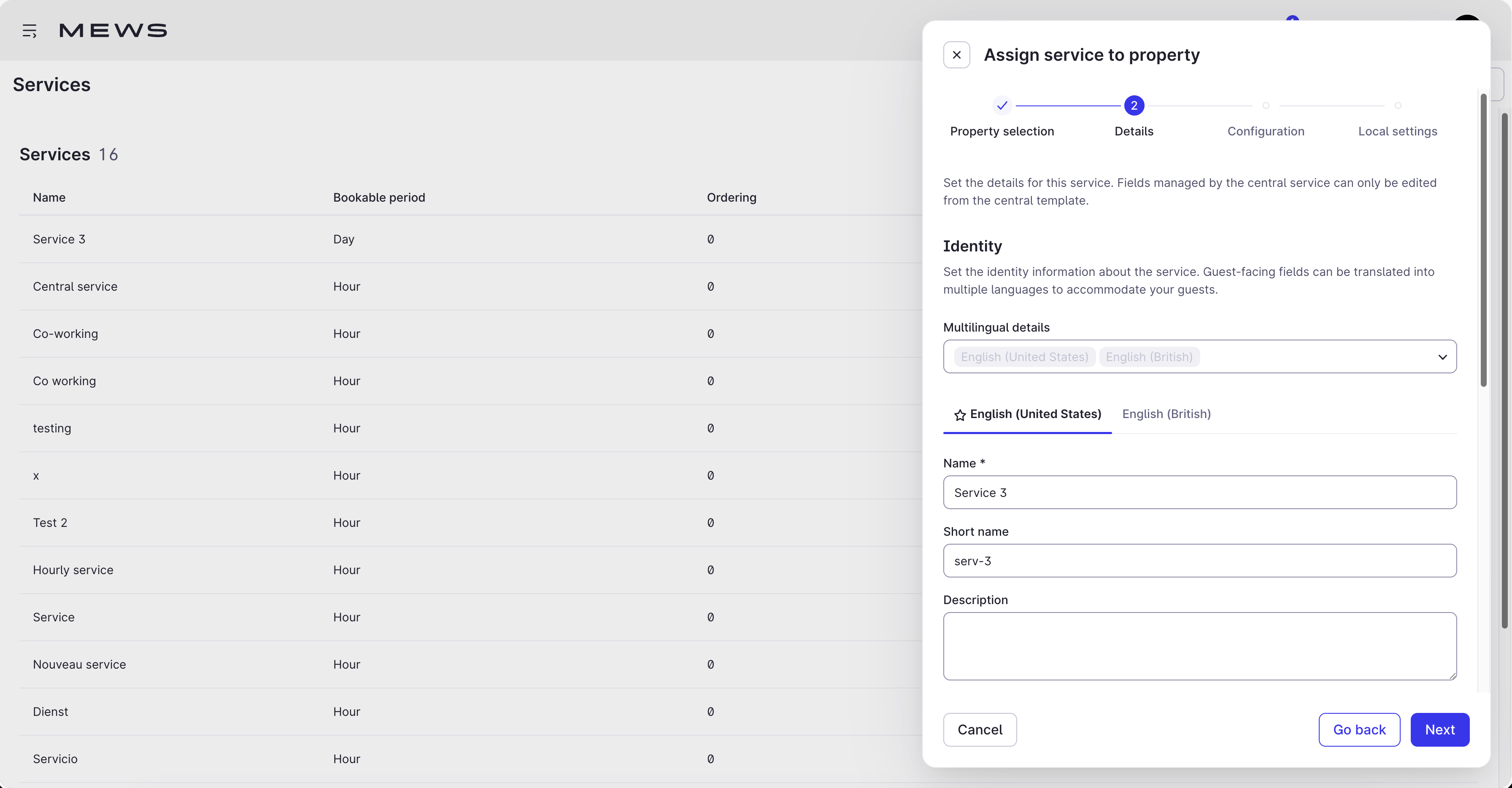
Task: Open the Co working row
Action: (x=471, y=381)
